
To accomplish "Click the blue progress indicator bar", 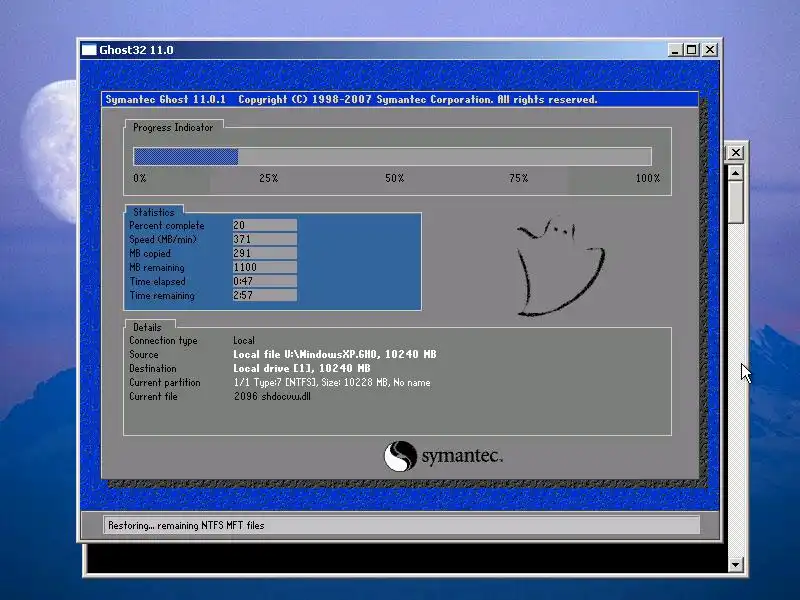I will pos(186,157).
